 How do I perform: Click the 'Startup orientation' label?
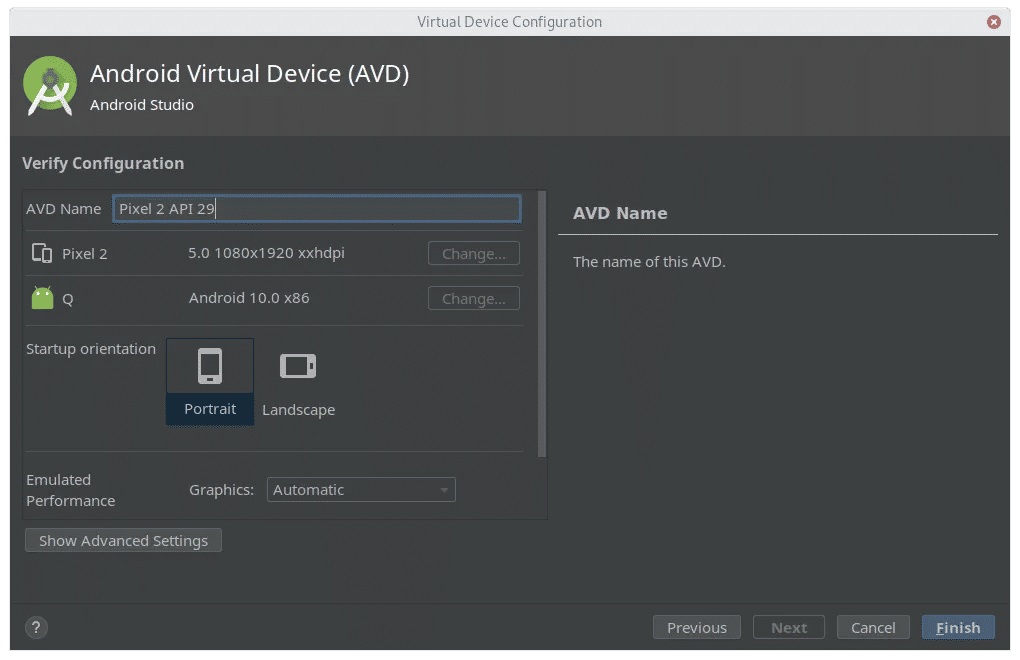91,349
